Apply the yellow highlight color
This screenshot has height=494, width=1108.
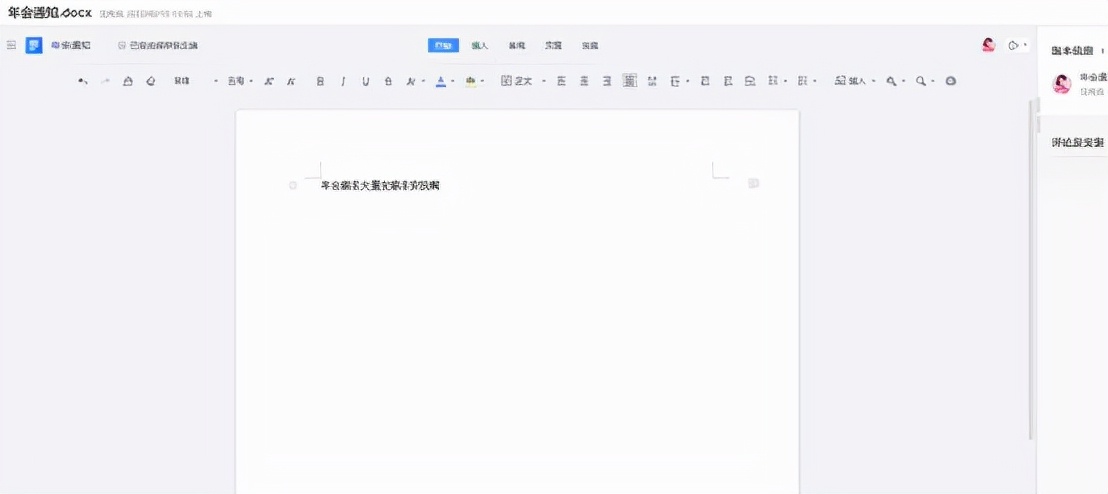(471, 81)
